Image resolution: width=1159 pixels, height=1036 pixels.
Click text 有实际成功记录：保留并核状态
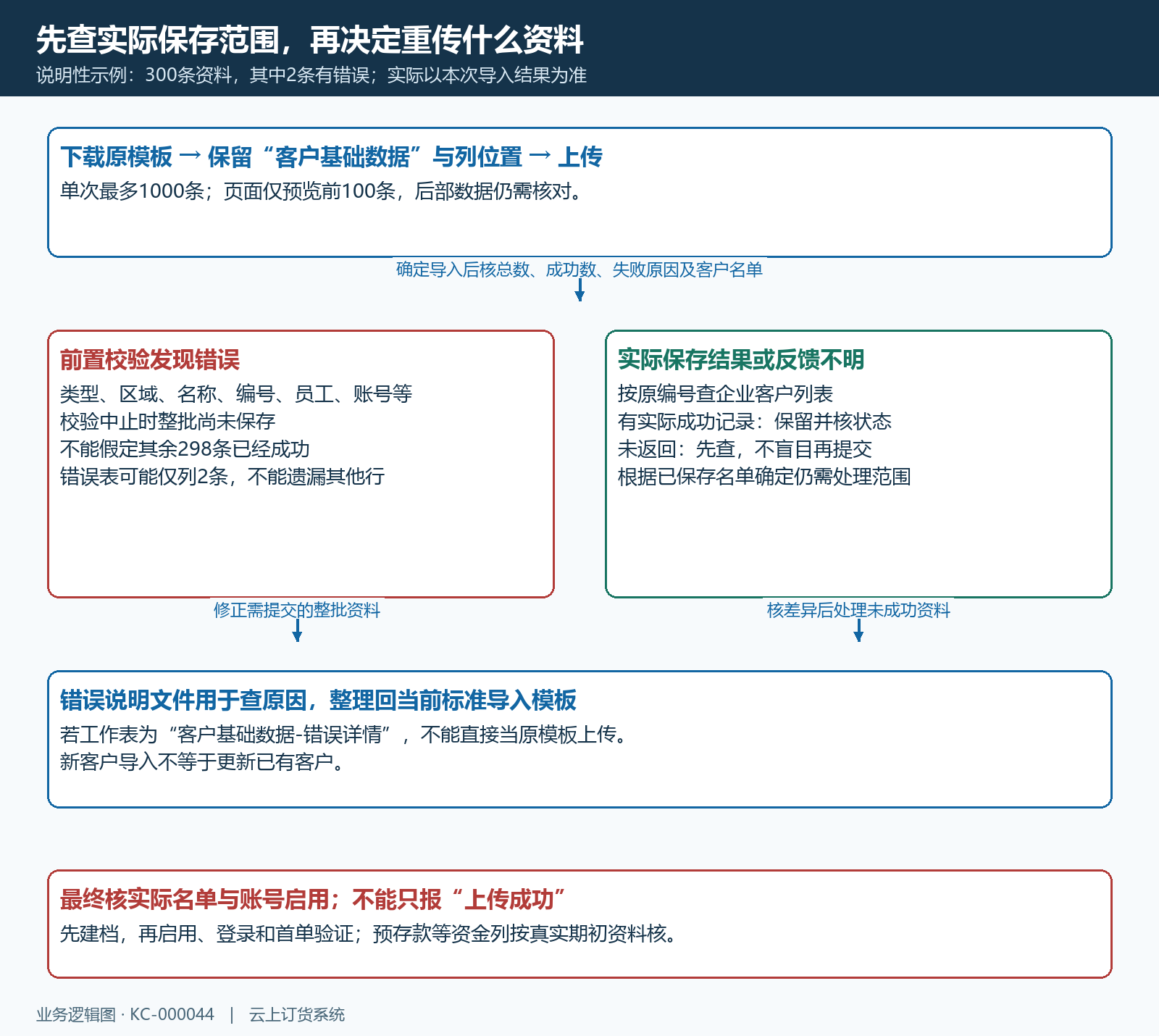755,422
